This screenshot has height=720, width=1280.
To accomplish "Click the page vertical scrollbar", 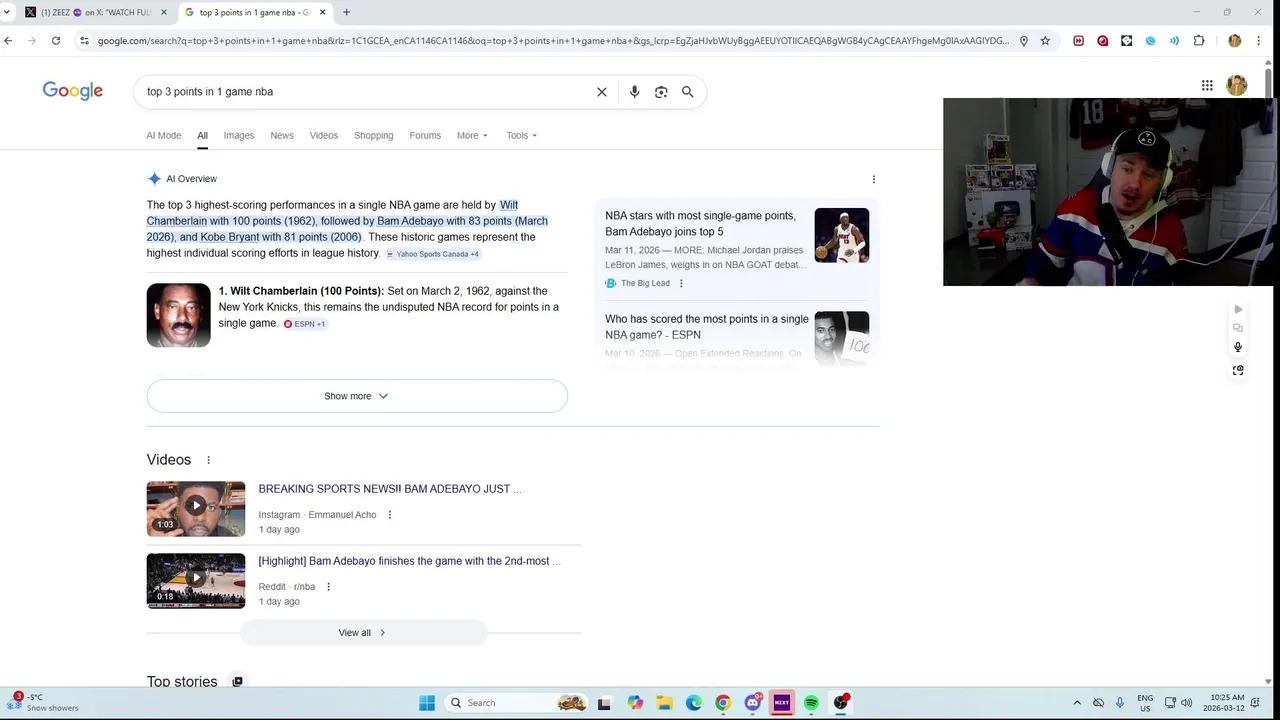I will point(1268,86).
